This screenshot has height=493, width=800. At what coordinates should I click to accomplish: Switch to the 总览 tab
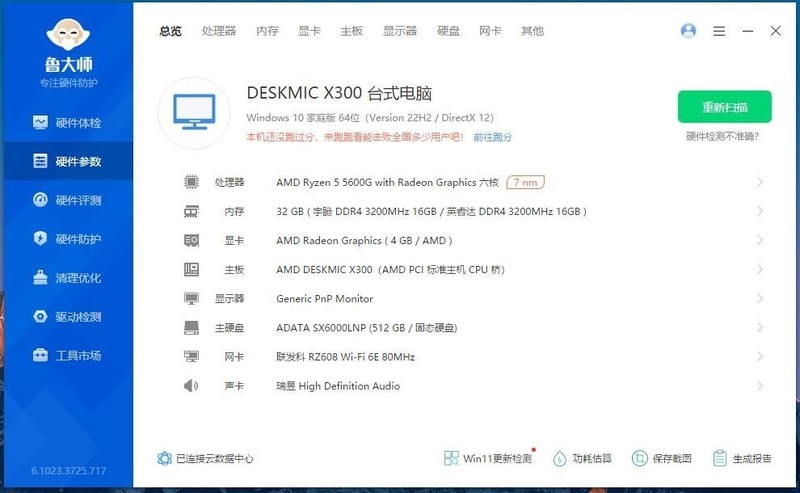(x=170, y=31)
